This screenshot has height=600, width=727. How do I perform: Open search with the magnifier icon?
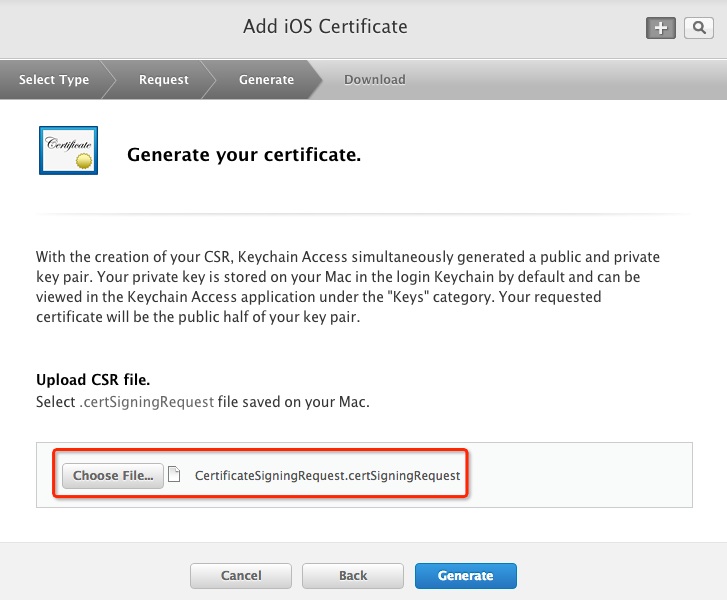pyautogui.click(x=697, y=28)
